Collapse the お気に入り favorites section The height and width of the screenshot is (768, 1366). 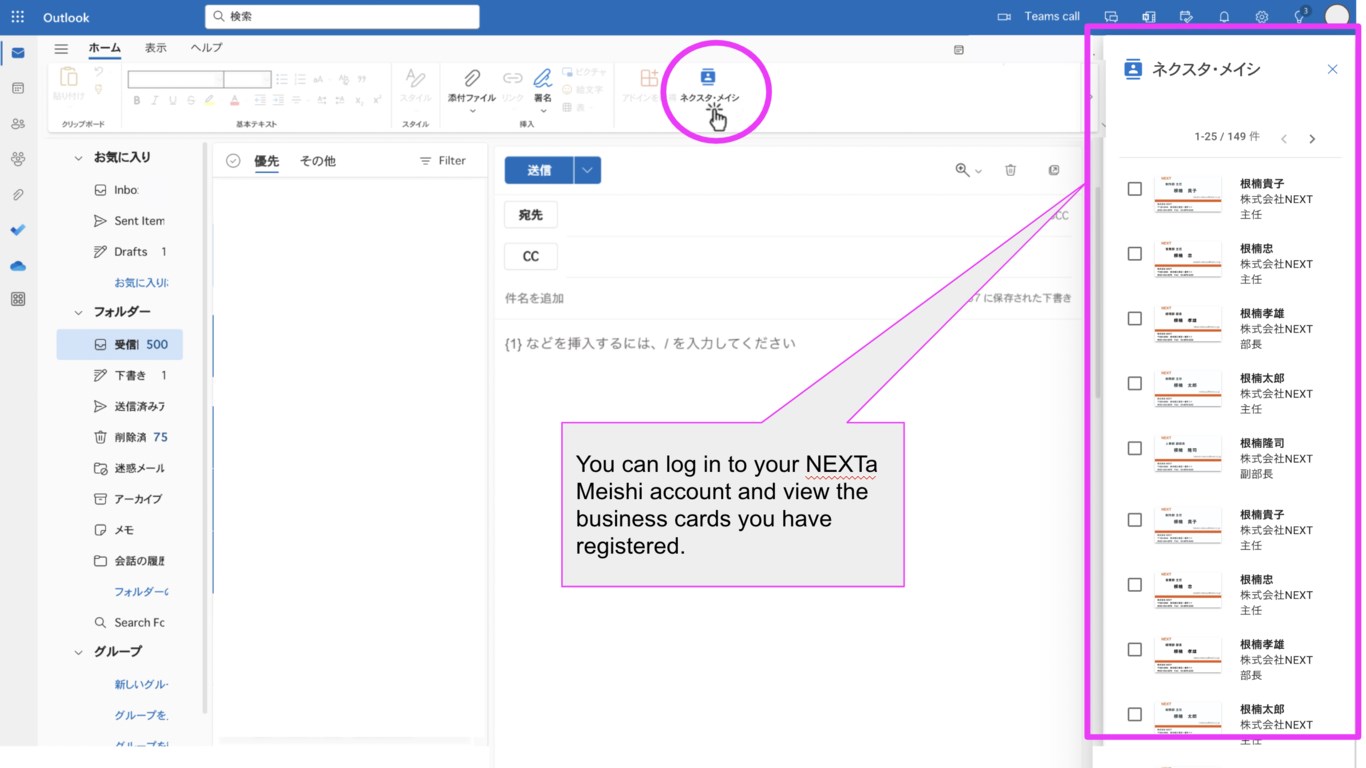(x=78, y=158)
